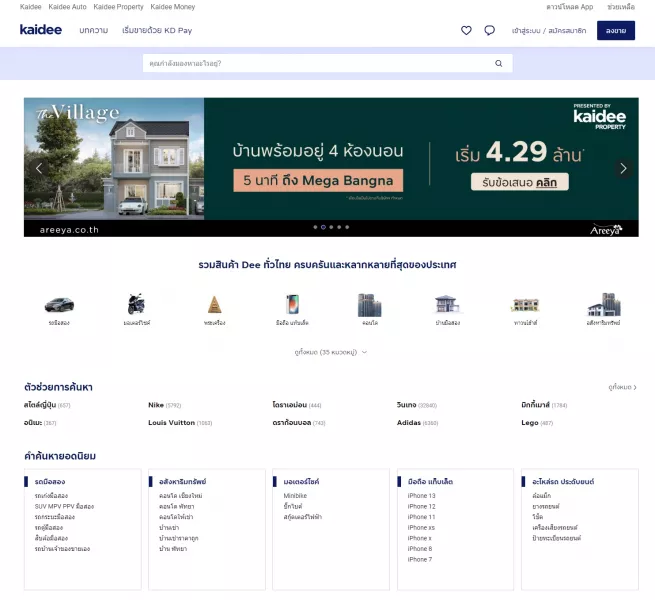Click the รับข้อเสนอ คลิก banner button
Image resolution: width=655 pixels, height=600 pixels.
(x=520, y=182)
